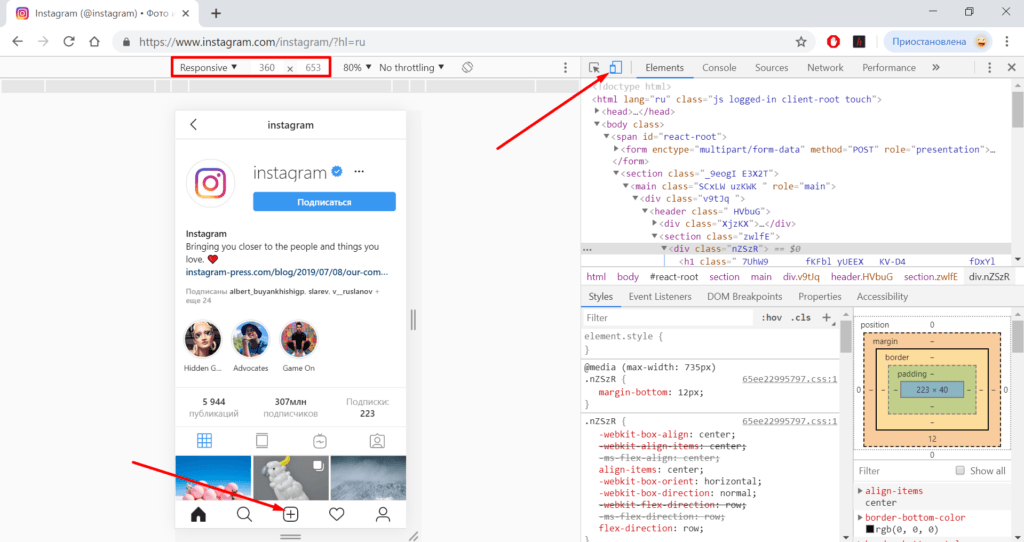Open Instagram search icon
This screenshot has height=542, width=1024.
point(244,515)
